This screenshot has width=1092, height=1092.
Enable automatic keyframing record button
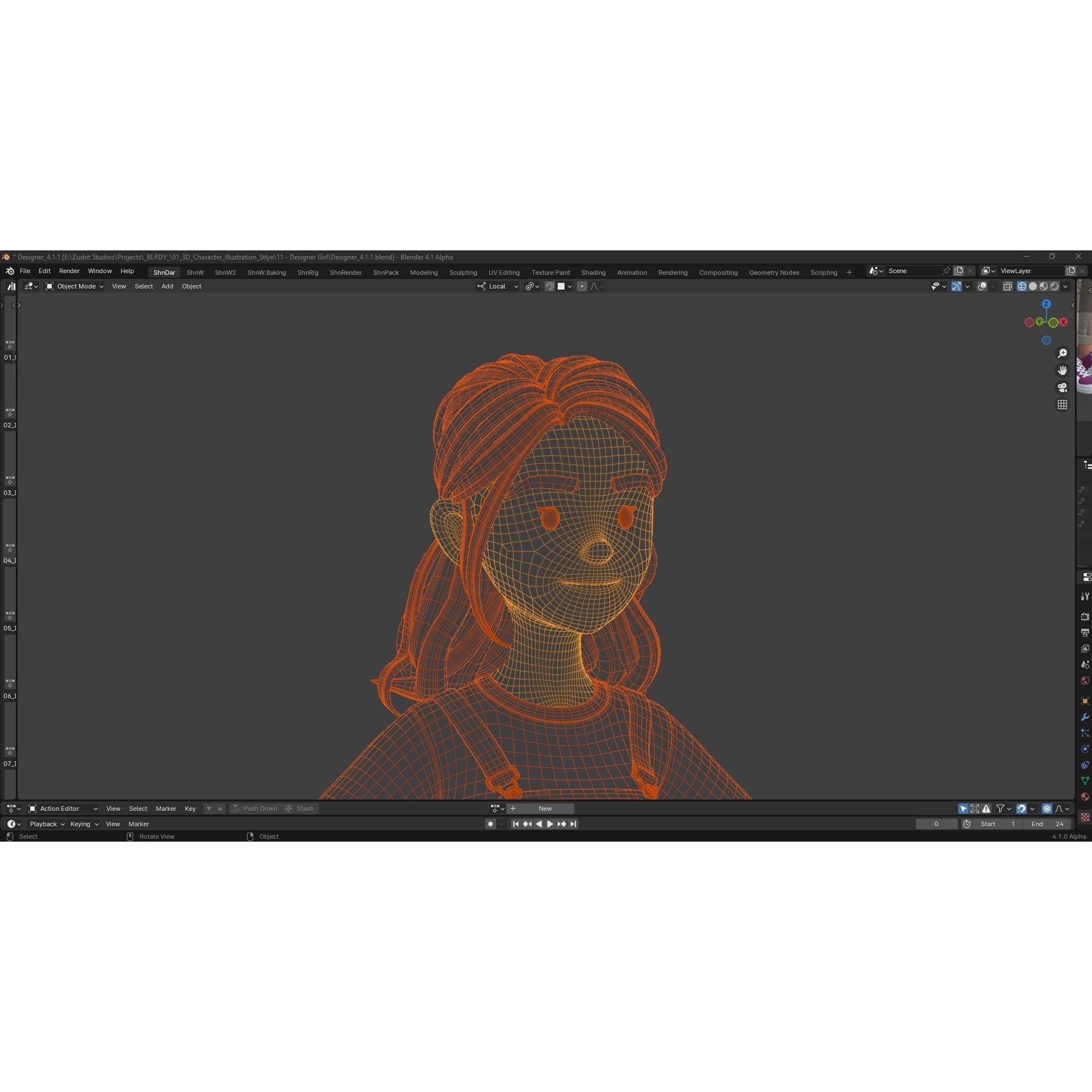point(490,824)
